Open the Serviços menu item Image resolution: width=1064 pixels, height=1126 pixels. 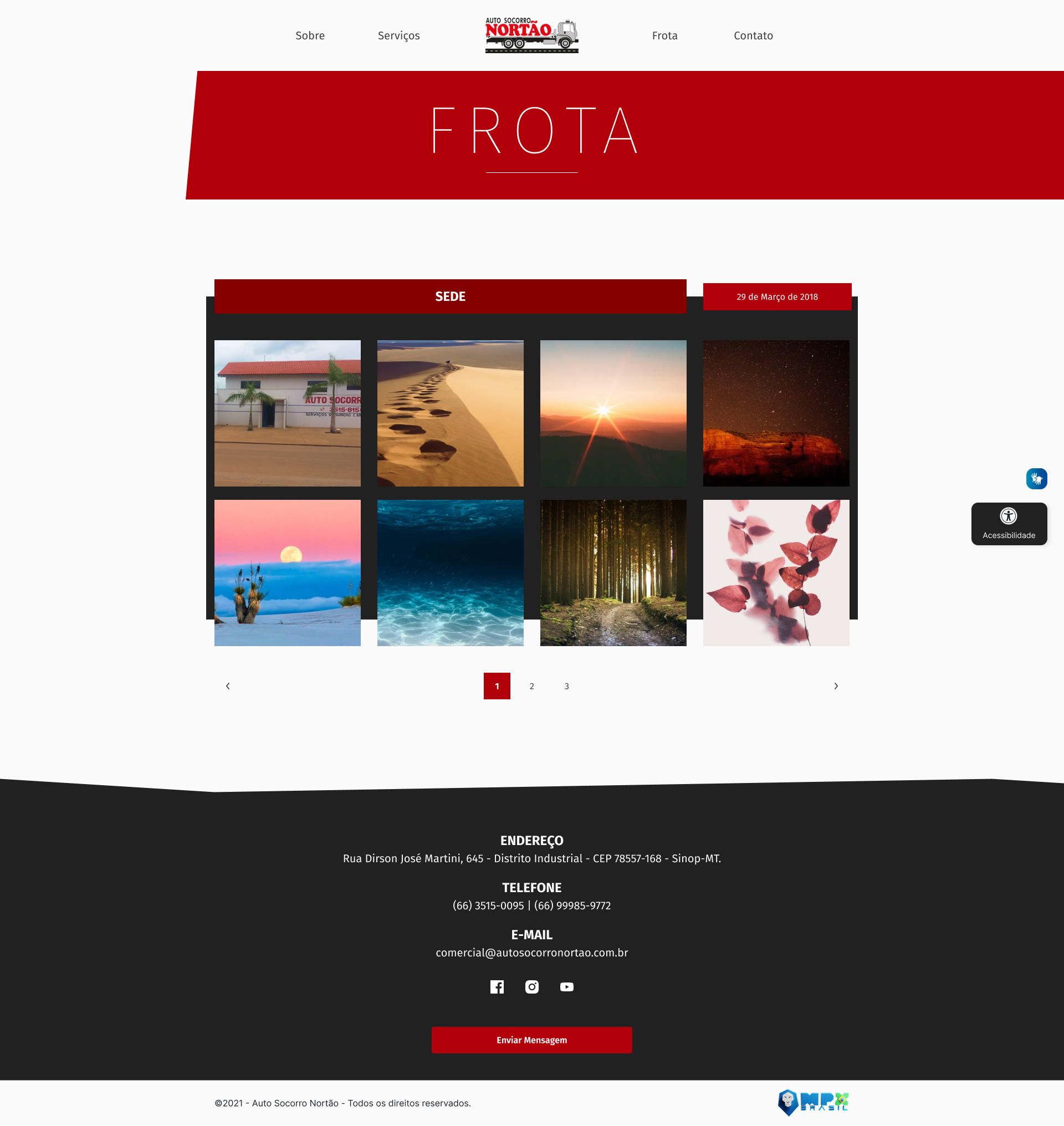398,35
